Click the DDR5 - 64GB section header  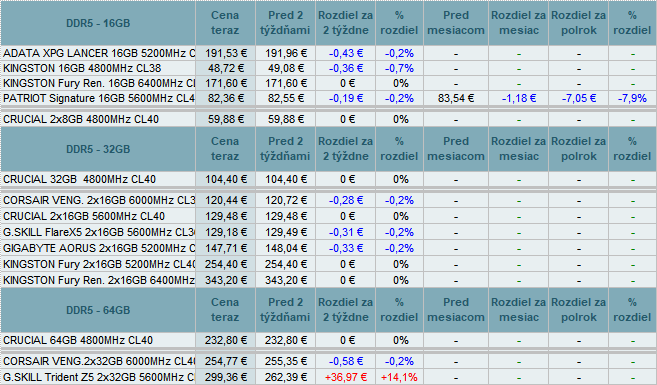[98, 310]
